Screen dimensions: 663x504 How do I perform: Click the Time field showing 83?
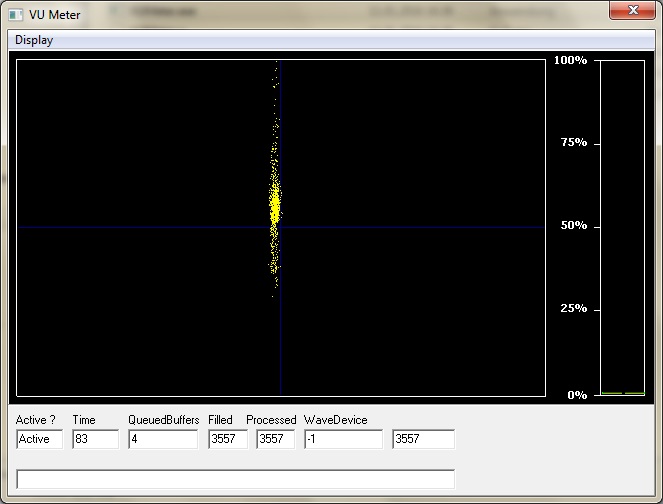95,439
